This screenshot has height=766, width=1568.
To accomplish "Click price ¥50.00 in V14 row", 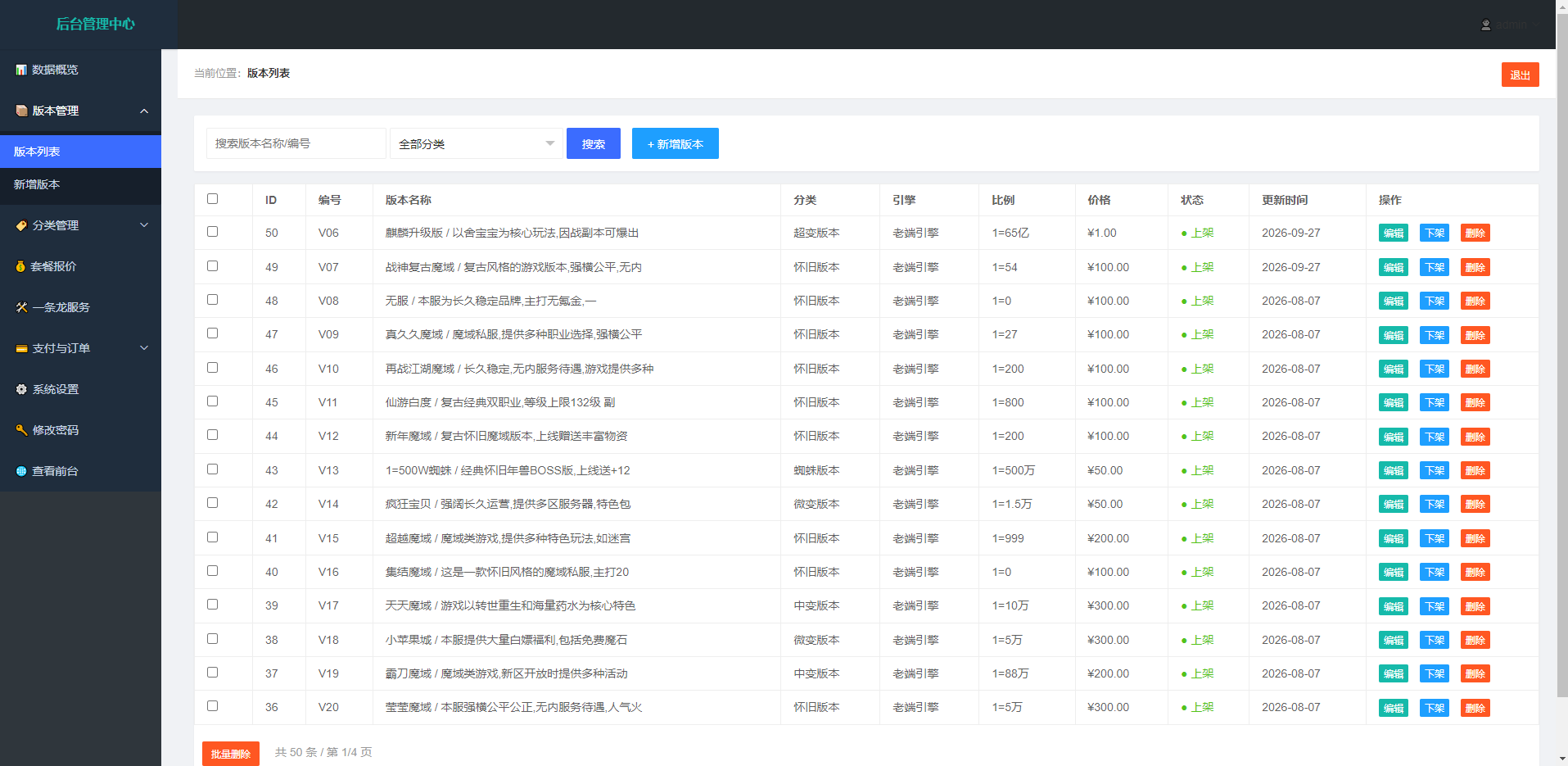I will pyautogui.click(x=1105, y=504).
